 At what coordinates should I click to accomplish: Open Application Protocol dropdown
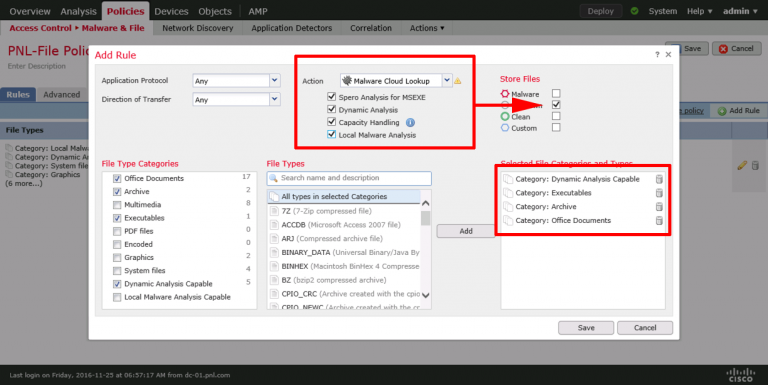275,80
